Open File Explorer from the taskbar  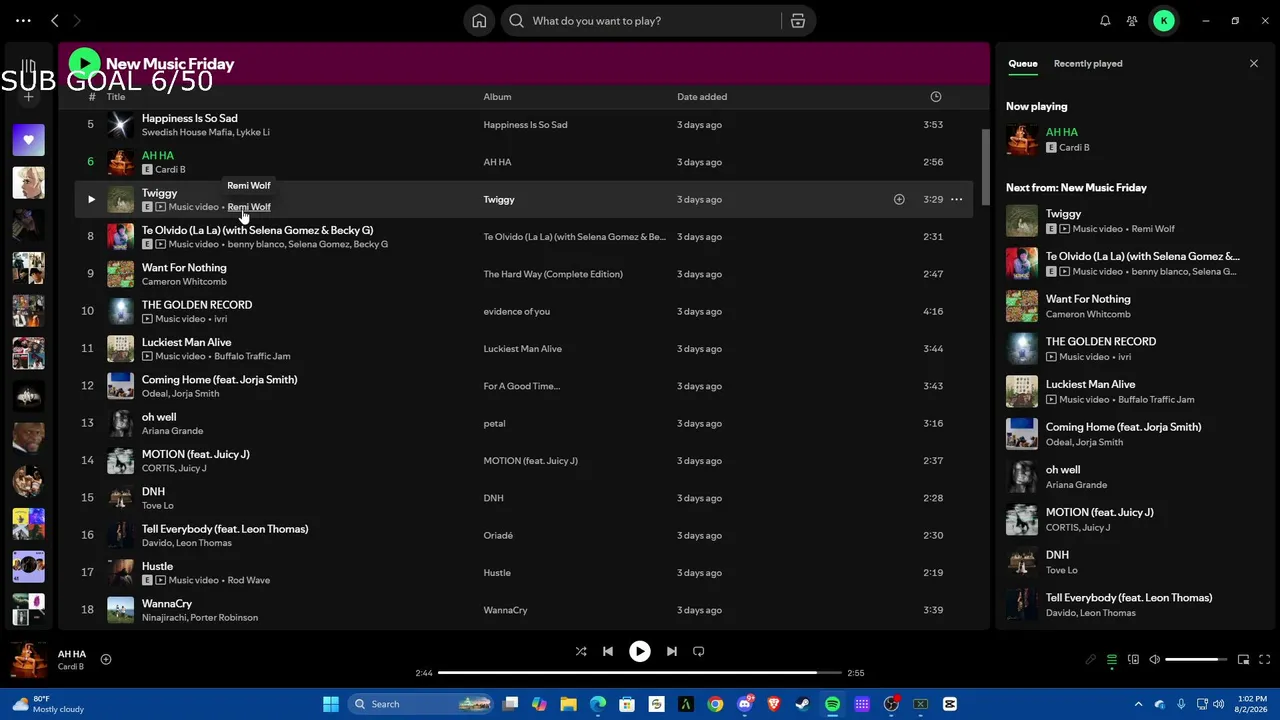click(x=568, y=704)
